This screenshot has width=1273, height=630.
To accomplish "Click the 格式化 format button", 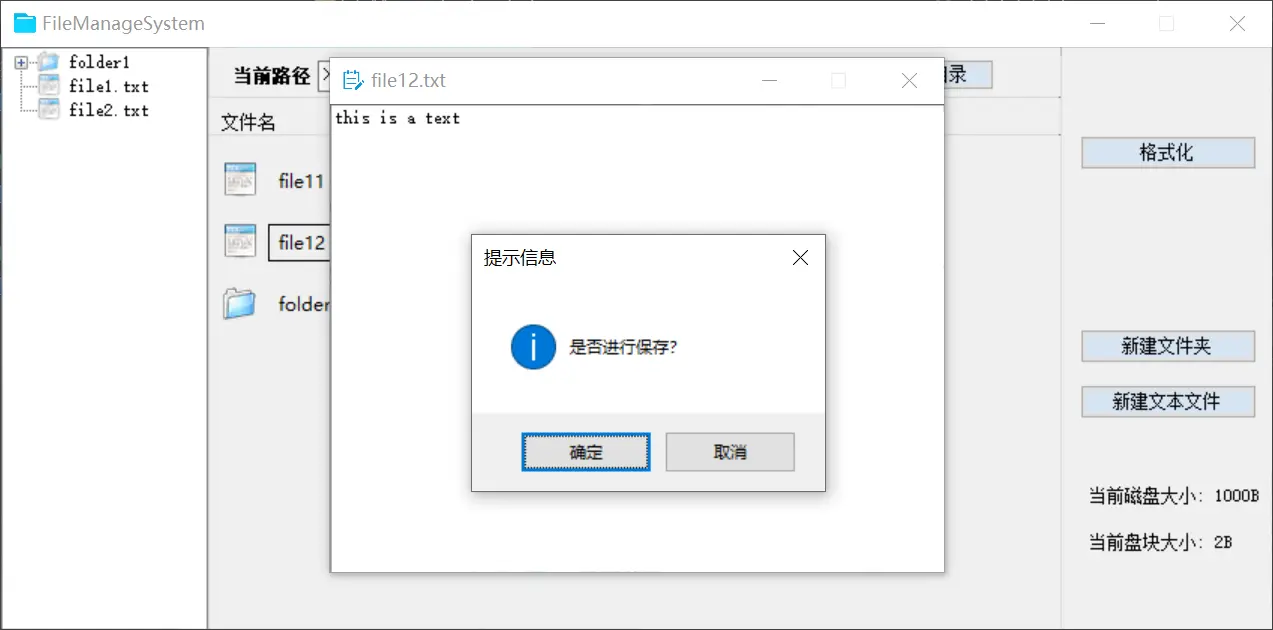I will click(x=1168, y=153).
